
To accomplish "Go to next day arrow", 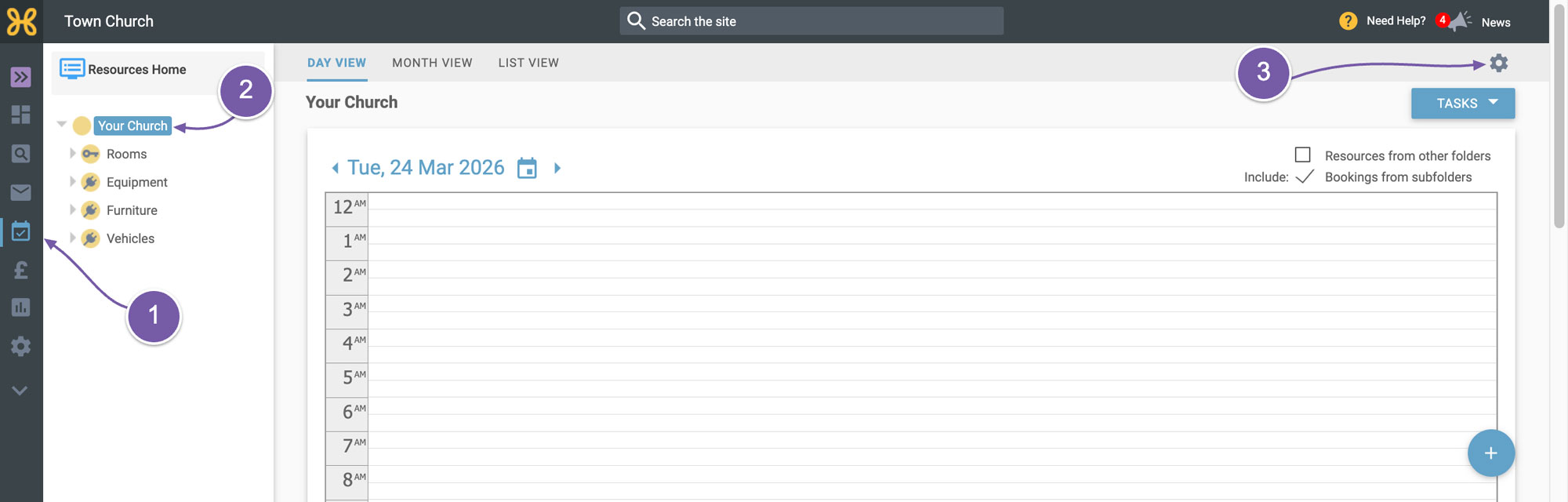I will coord(557,168).
